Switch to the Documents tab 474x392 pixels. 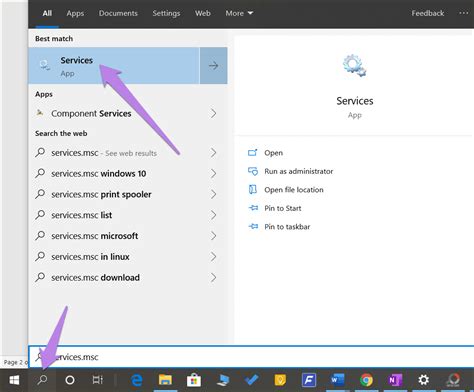pyautogui.click(x=118, y=13)
